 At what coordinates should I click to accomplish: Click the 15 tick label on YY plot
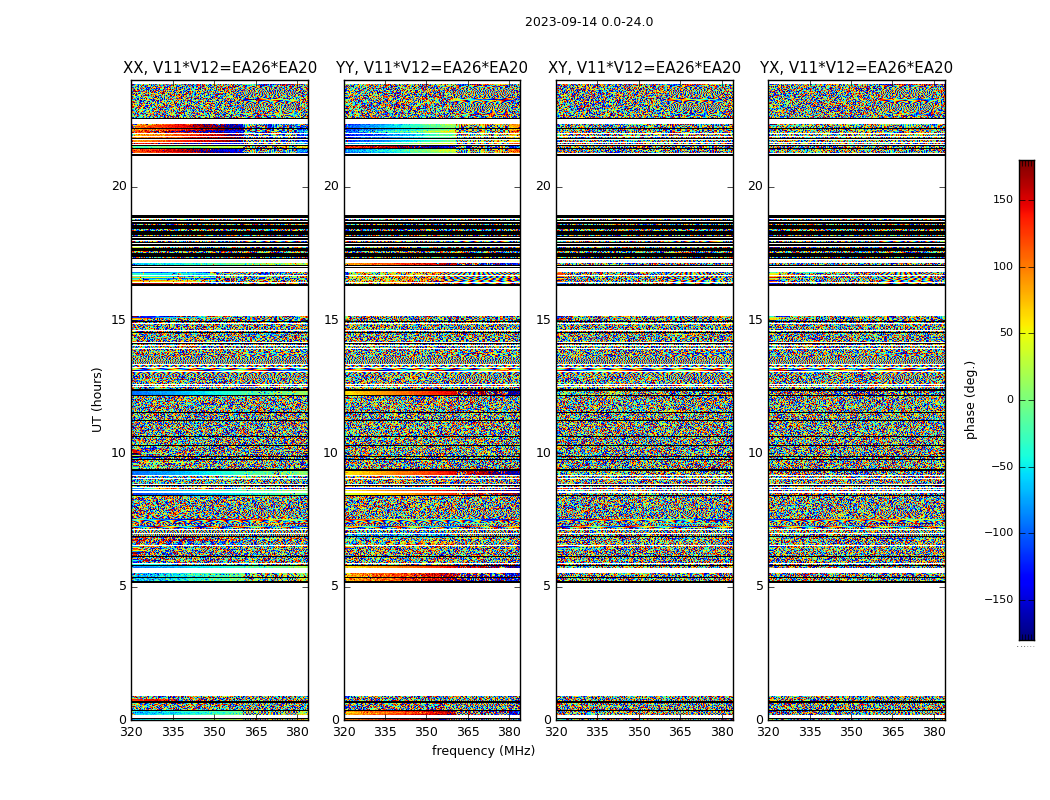click(331, 320)
